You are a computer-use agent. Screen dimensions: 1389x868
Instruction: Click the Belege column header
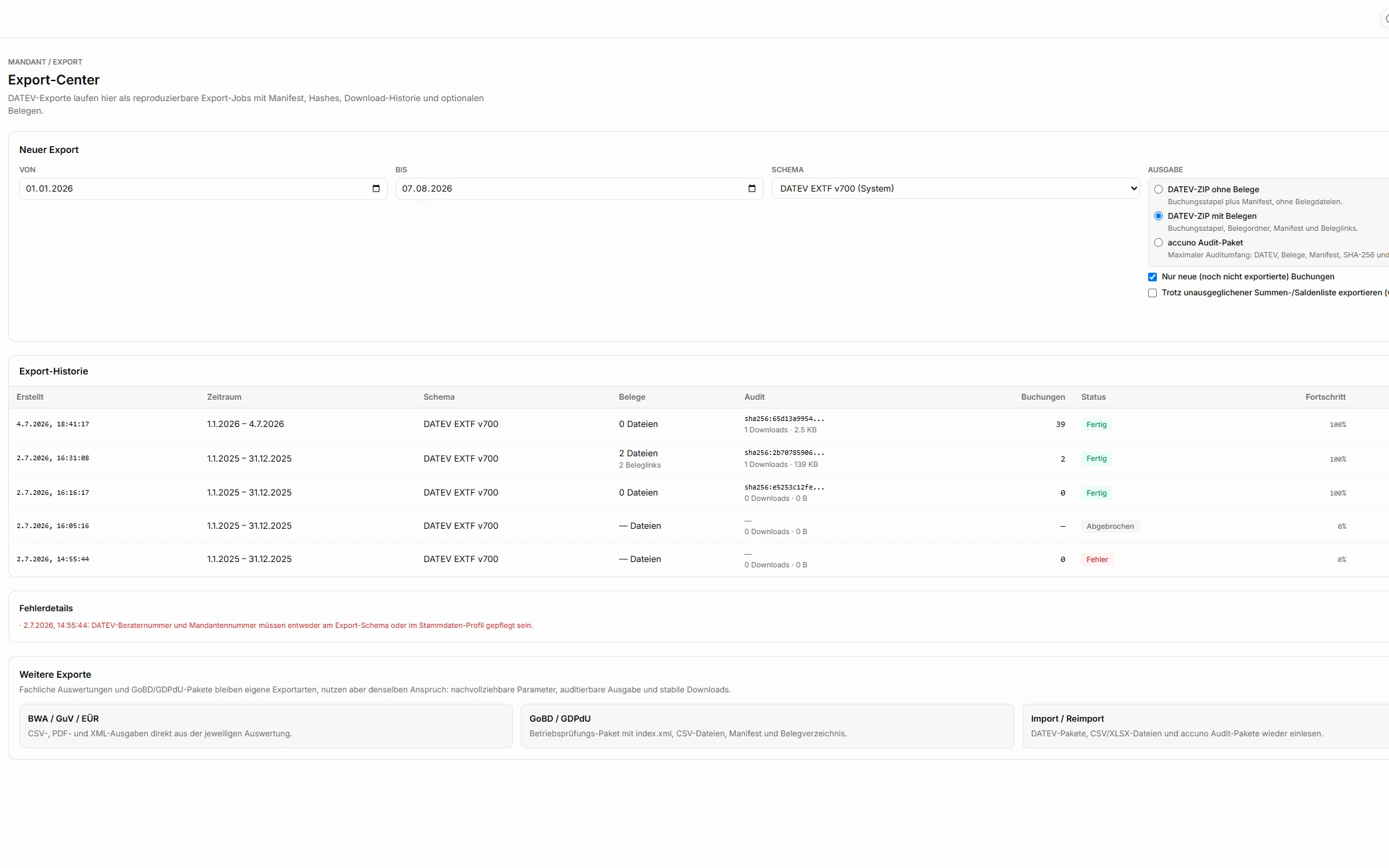pyautogui.click(x=632, y=397)
